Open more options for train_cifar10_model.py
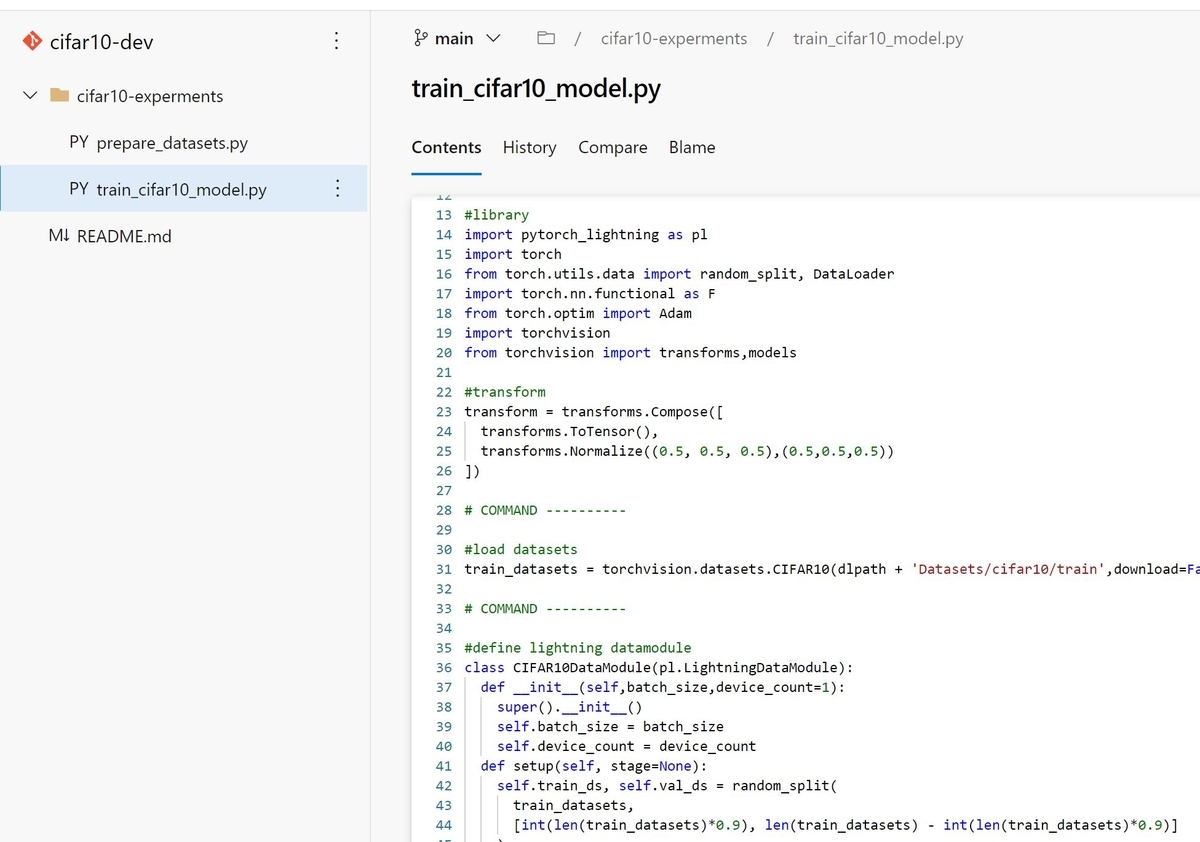Screen dimensions: 1200x842 point(337,188)
